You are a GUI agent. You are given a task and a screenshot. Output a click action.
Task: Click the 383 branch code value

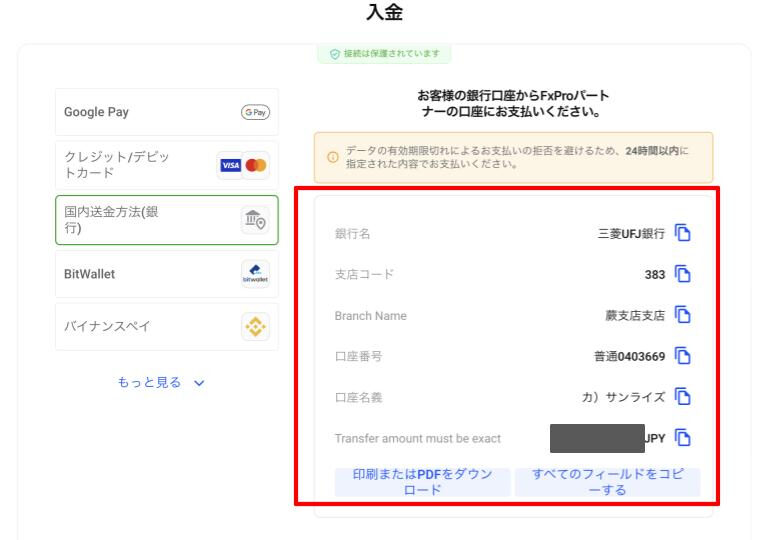(655, 275)
